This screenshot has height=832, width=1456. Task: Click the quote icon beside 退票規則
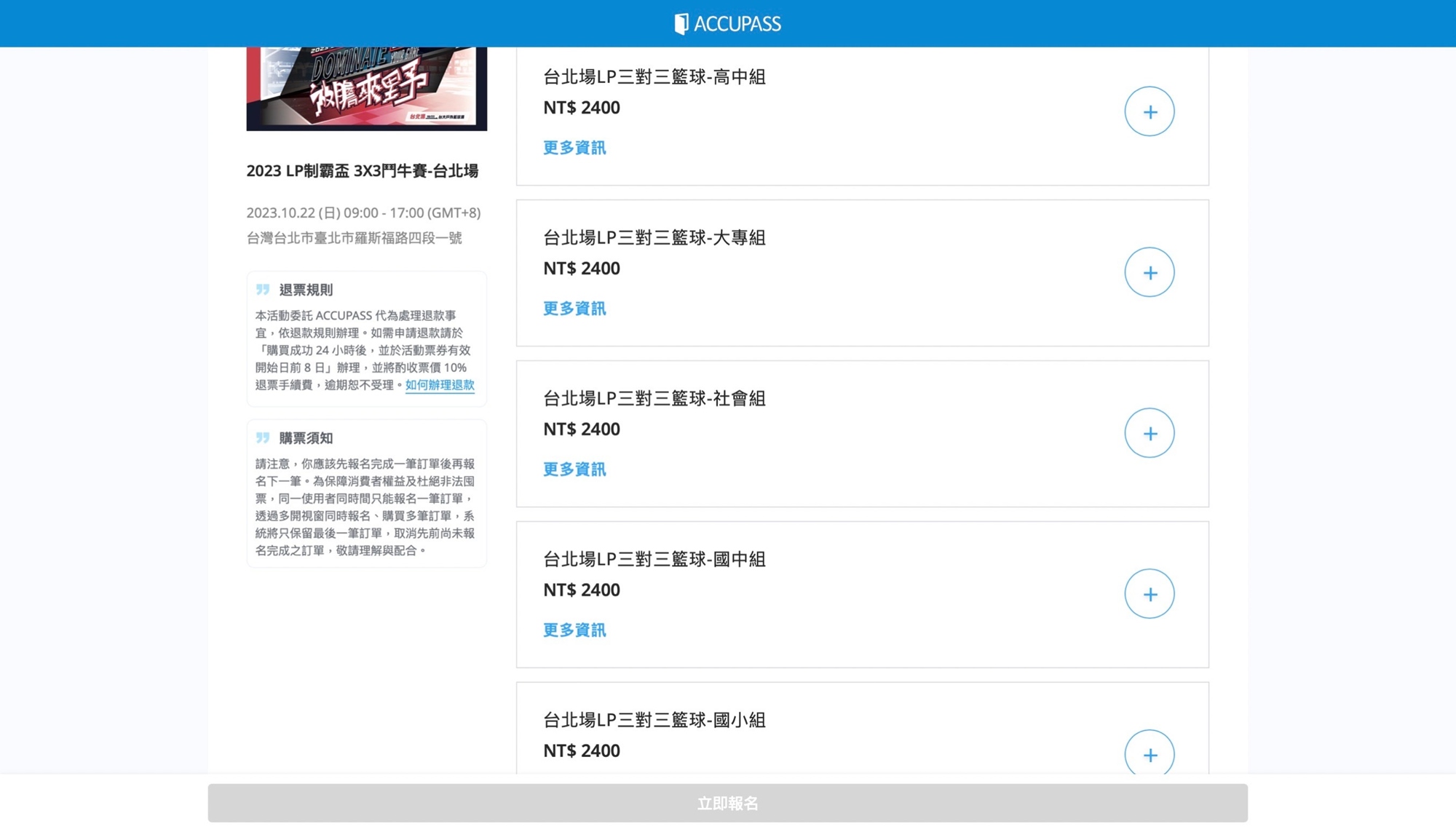click(x=263, y=290)
